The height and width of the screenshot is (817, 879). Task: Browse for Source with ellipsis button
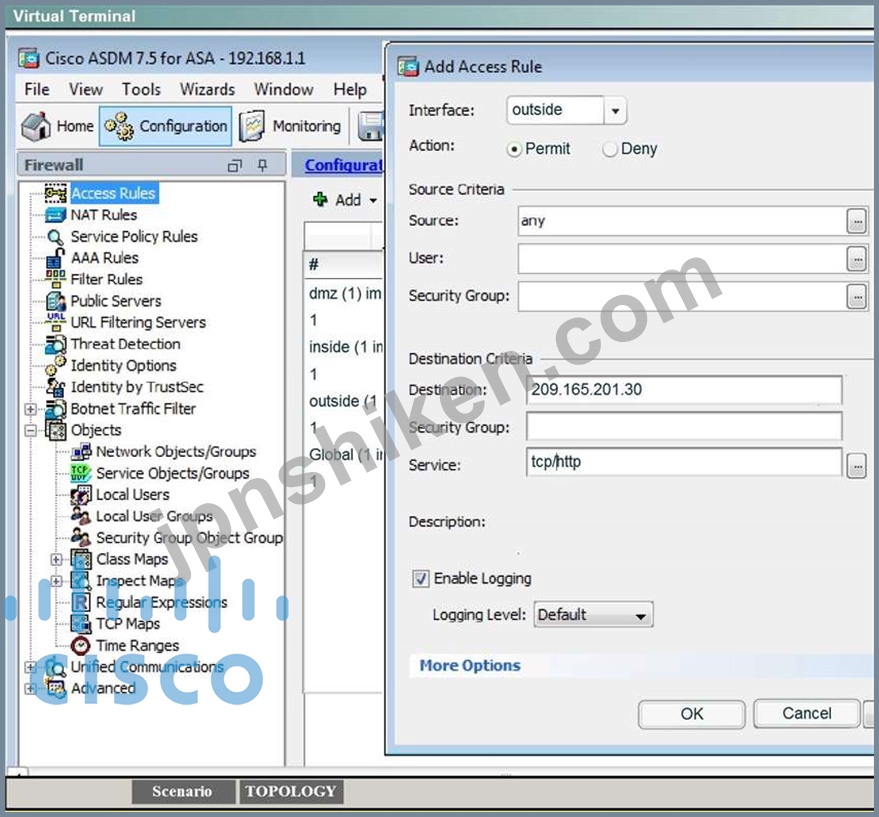coord(857,221)
